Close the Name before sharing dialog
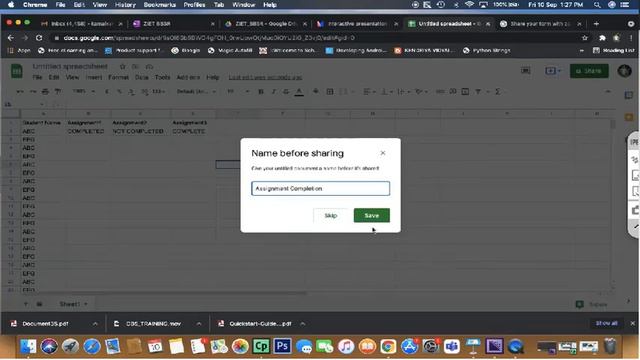Screen dimensions: 640x360 point(382,153)
